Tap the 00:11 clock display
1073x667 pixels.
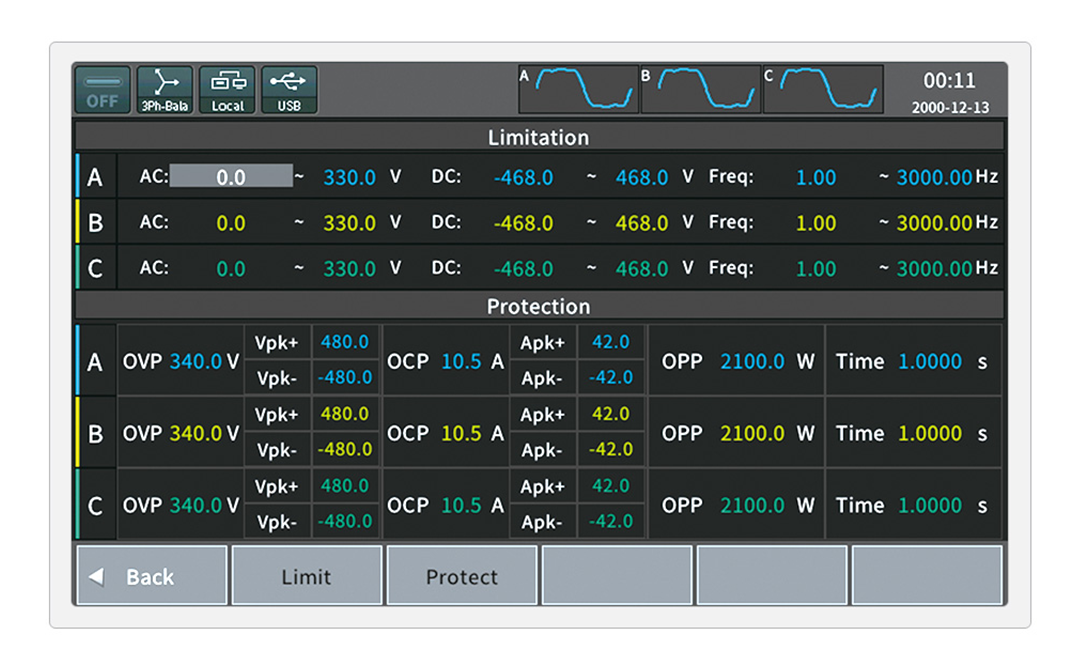949,81
